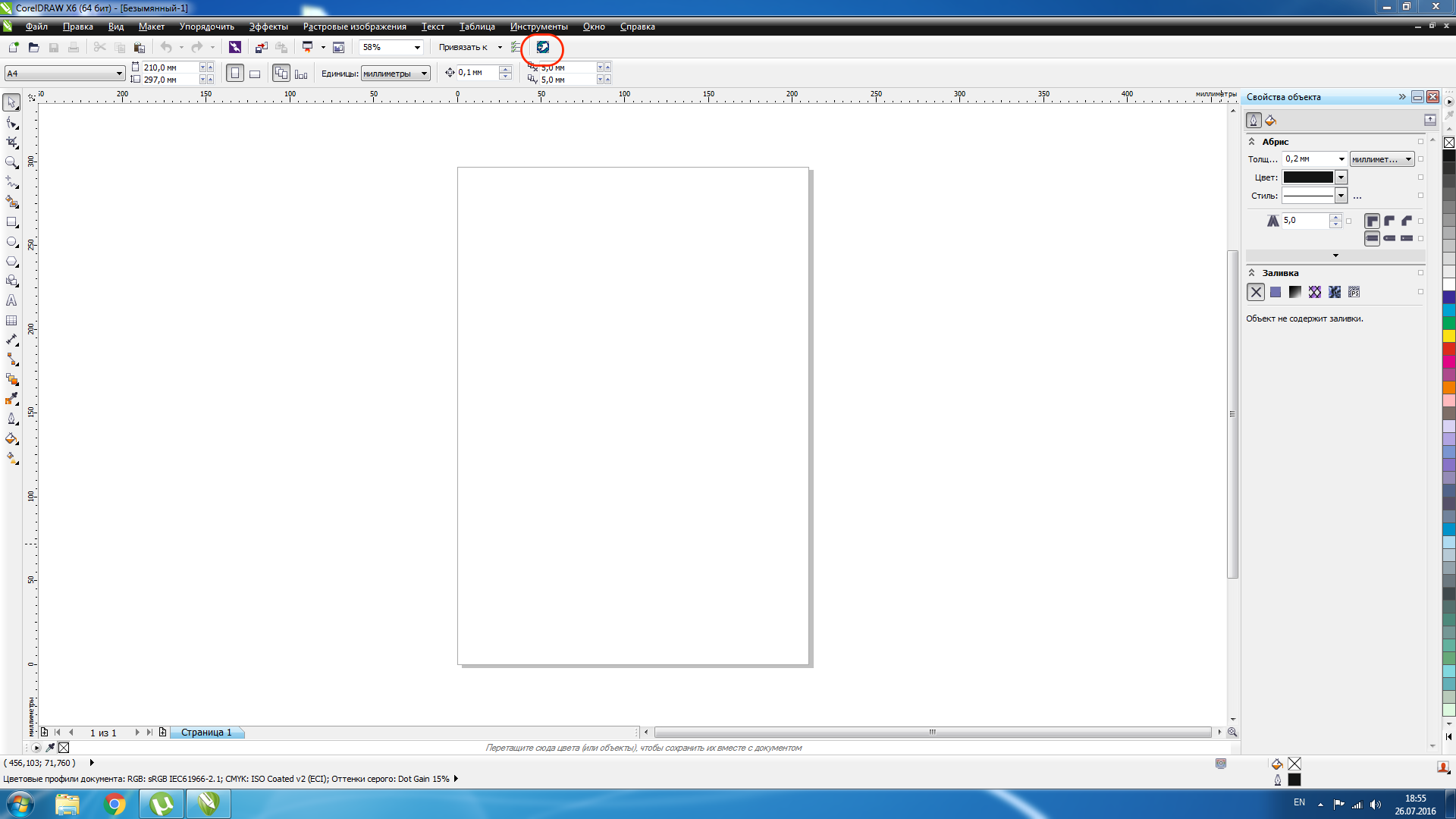Select the Zoom tool in toolbox
The height and width of the screenshot is (819, 1456).
tap(11, 162)
